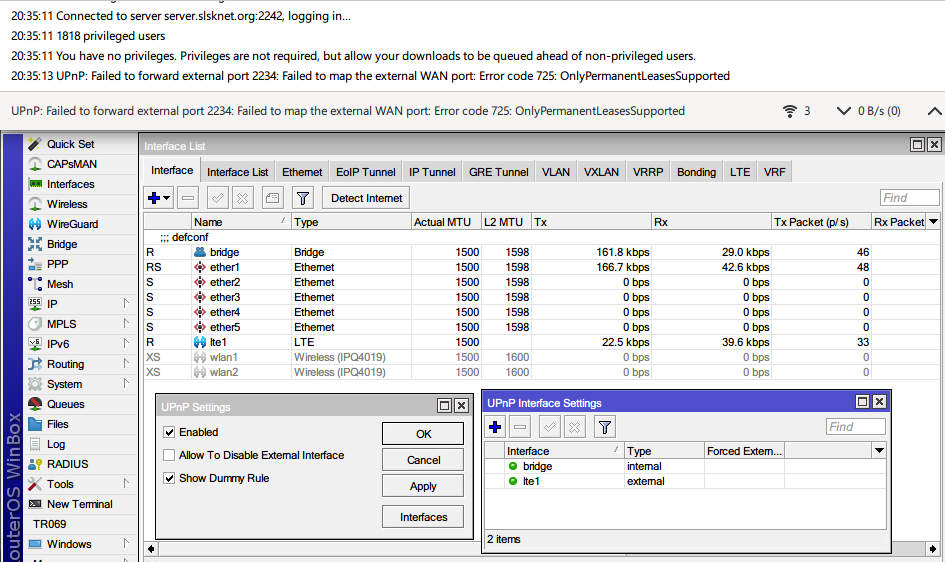
Task: Select ether1 row in Interface List
Action: [541, 267]
